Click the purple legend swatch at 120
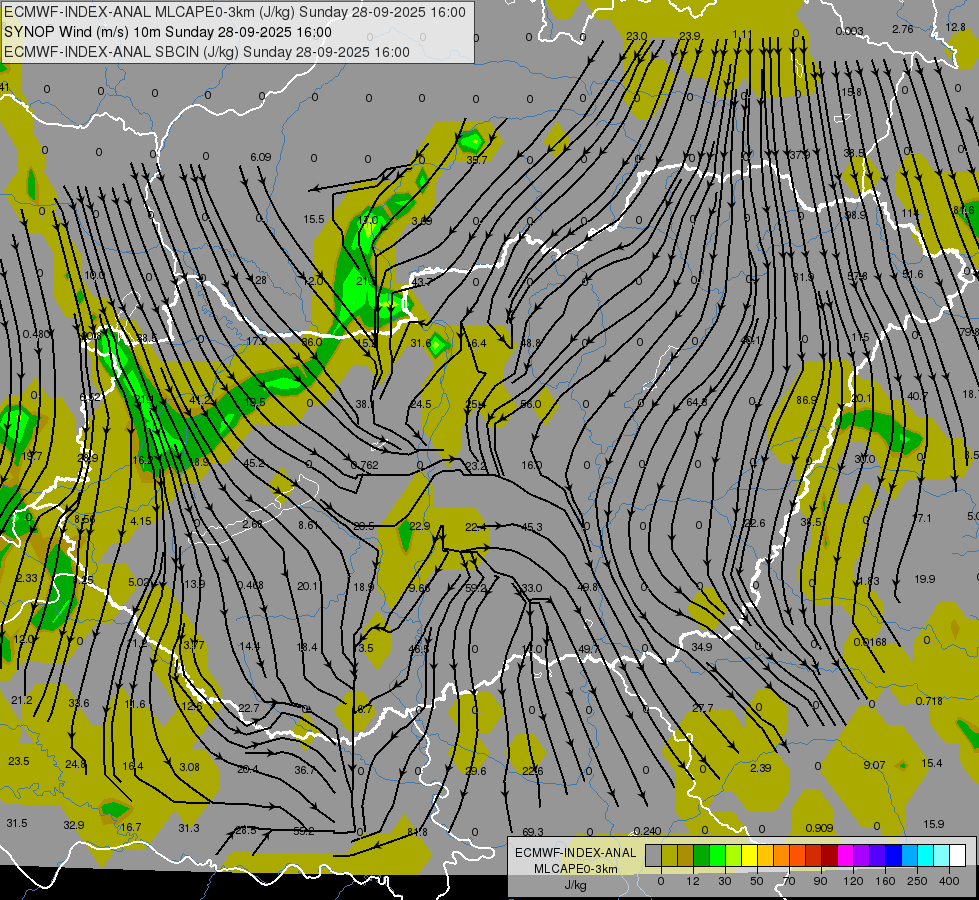The height and width of the screenshot is (900, 979). [862, 856]
